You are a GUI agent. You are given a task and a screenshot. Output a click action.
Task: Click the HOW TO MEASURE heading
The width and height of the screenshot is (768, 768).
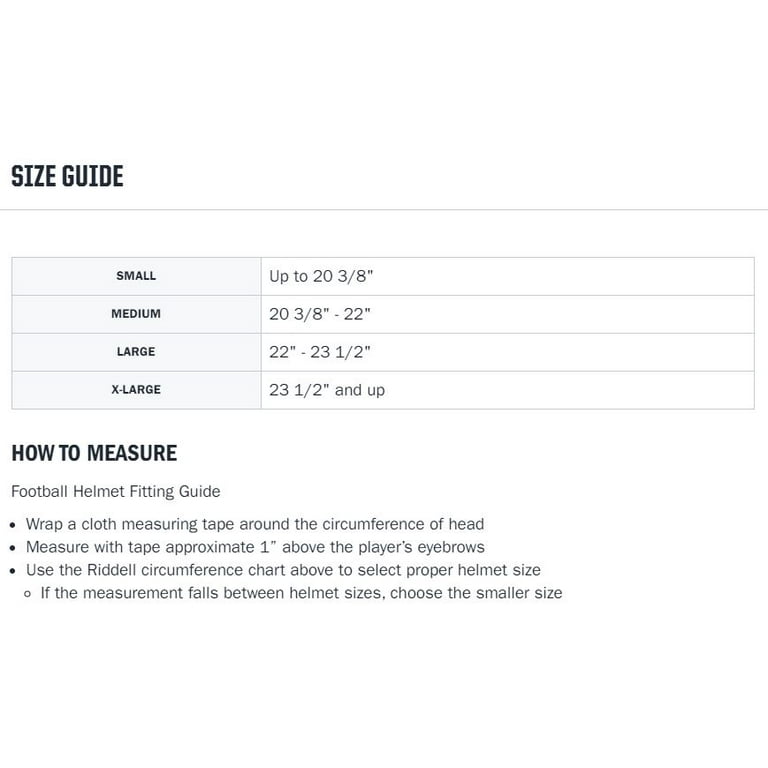point(94,453)
